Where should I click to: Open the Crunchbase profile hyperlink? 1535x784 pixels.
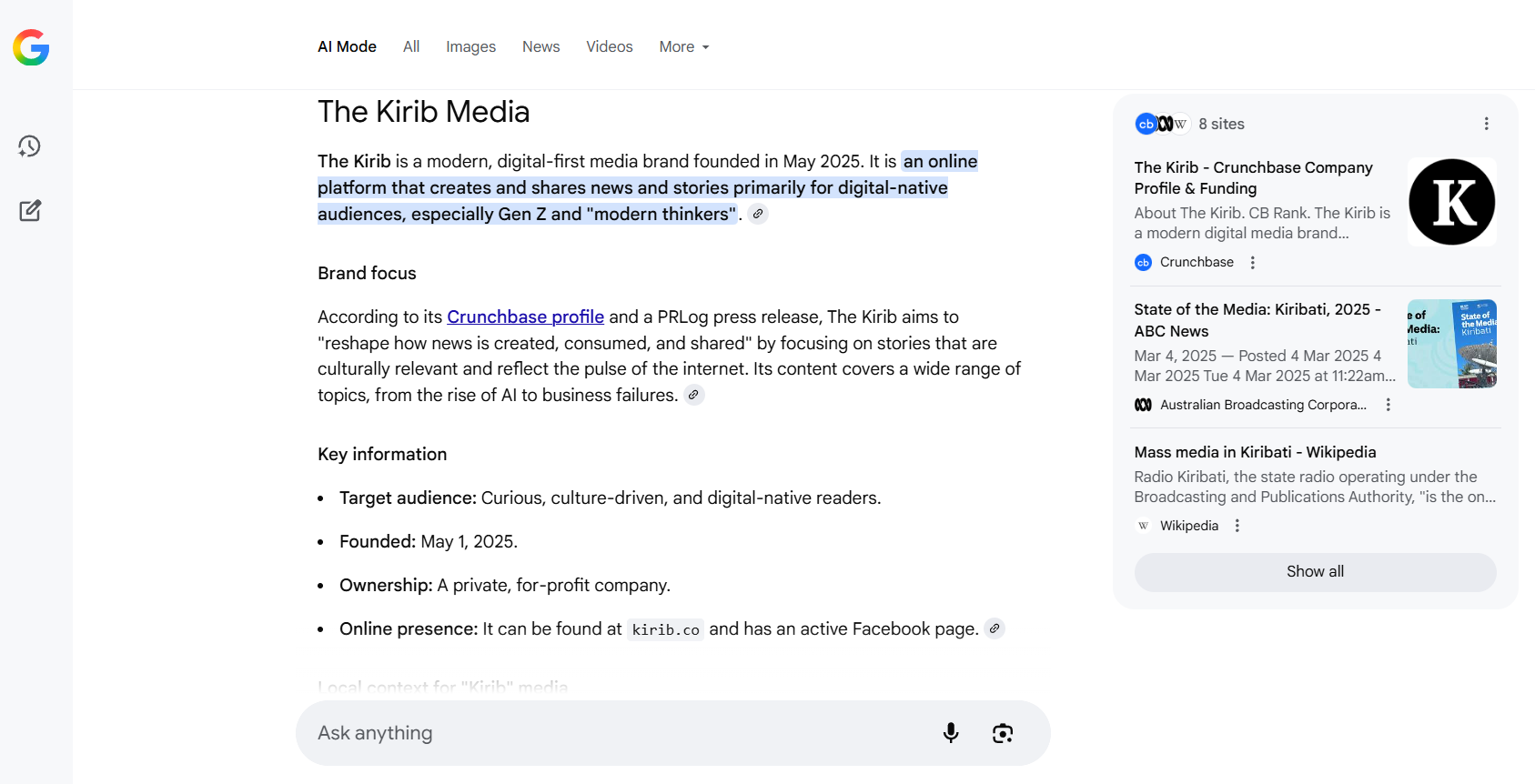[525, 317]
